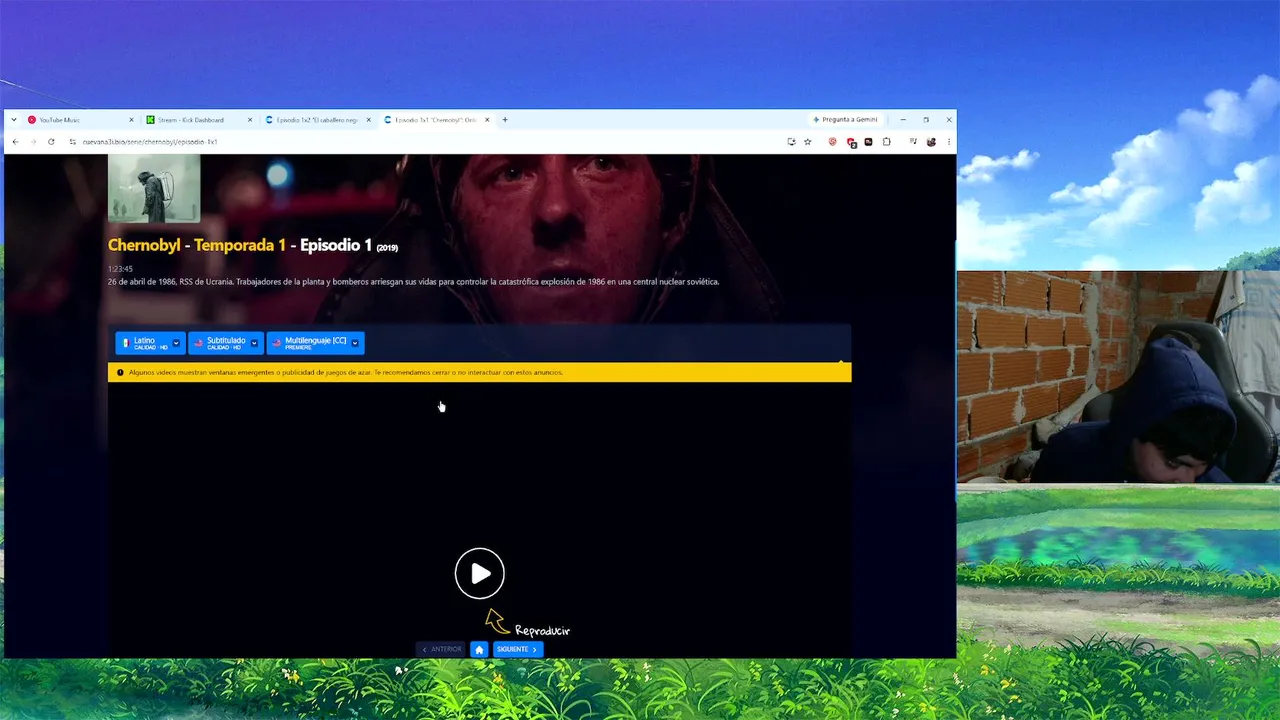Switch to the Episodio 1x2 tab
The height and width of the screenshot is (720, 1280).
317,120
